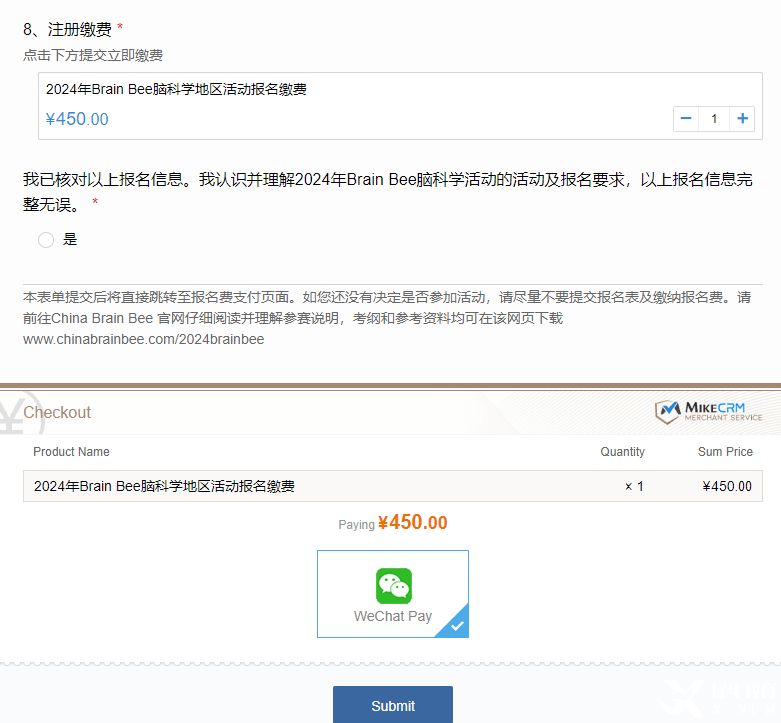The width and height of the screenshot is (781, 723).
Task: Click the quantity number input field
Action: [714, 119]
